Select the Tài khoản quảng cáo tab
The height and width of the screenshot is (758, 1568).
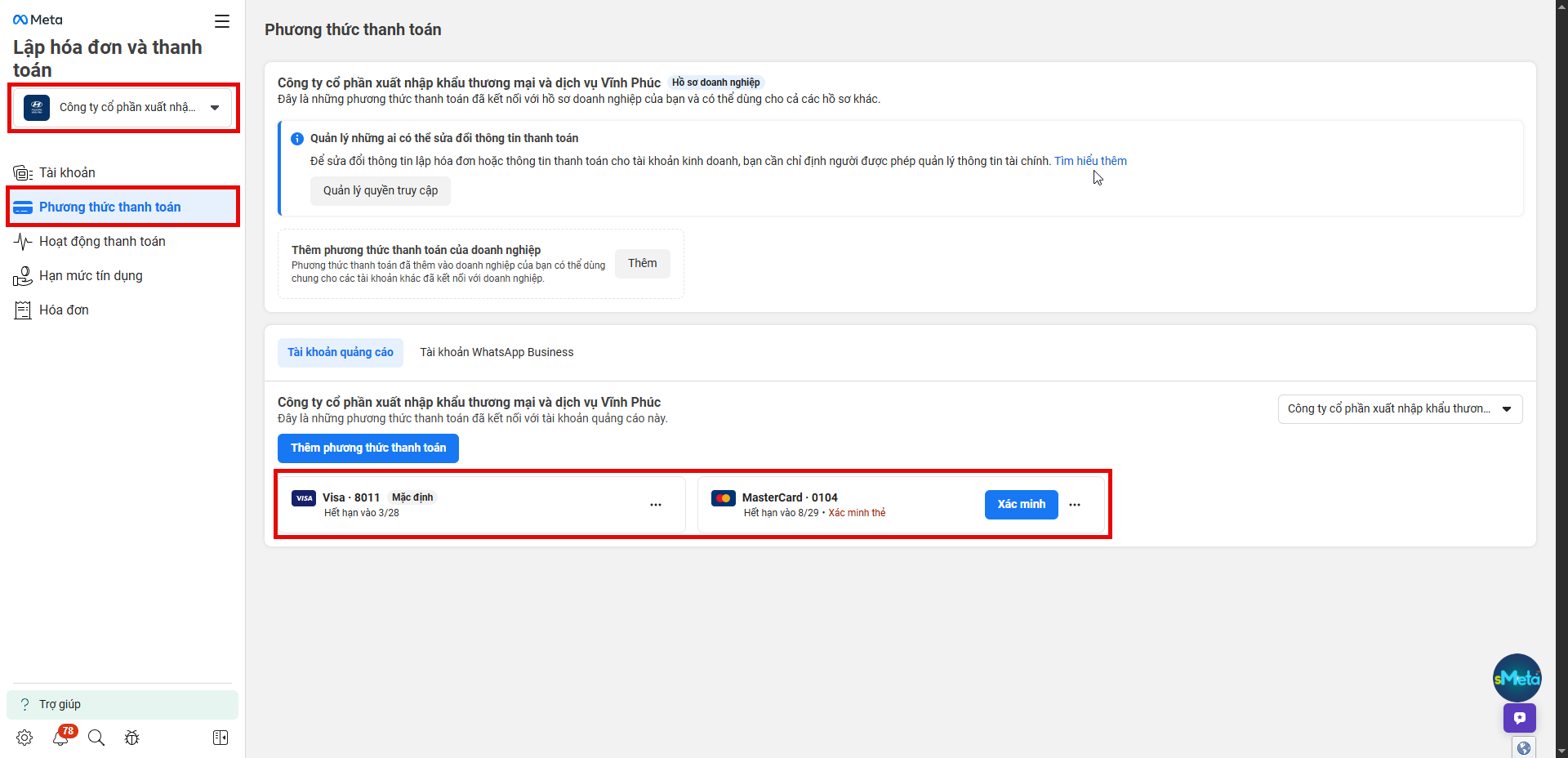pyautogui.click(x=341, y=353)
